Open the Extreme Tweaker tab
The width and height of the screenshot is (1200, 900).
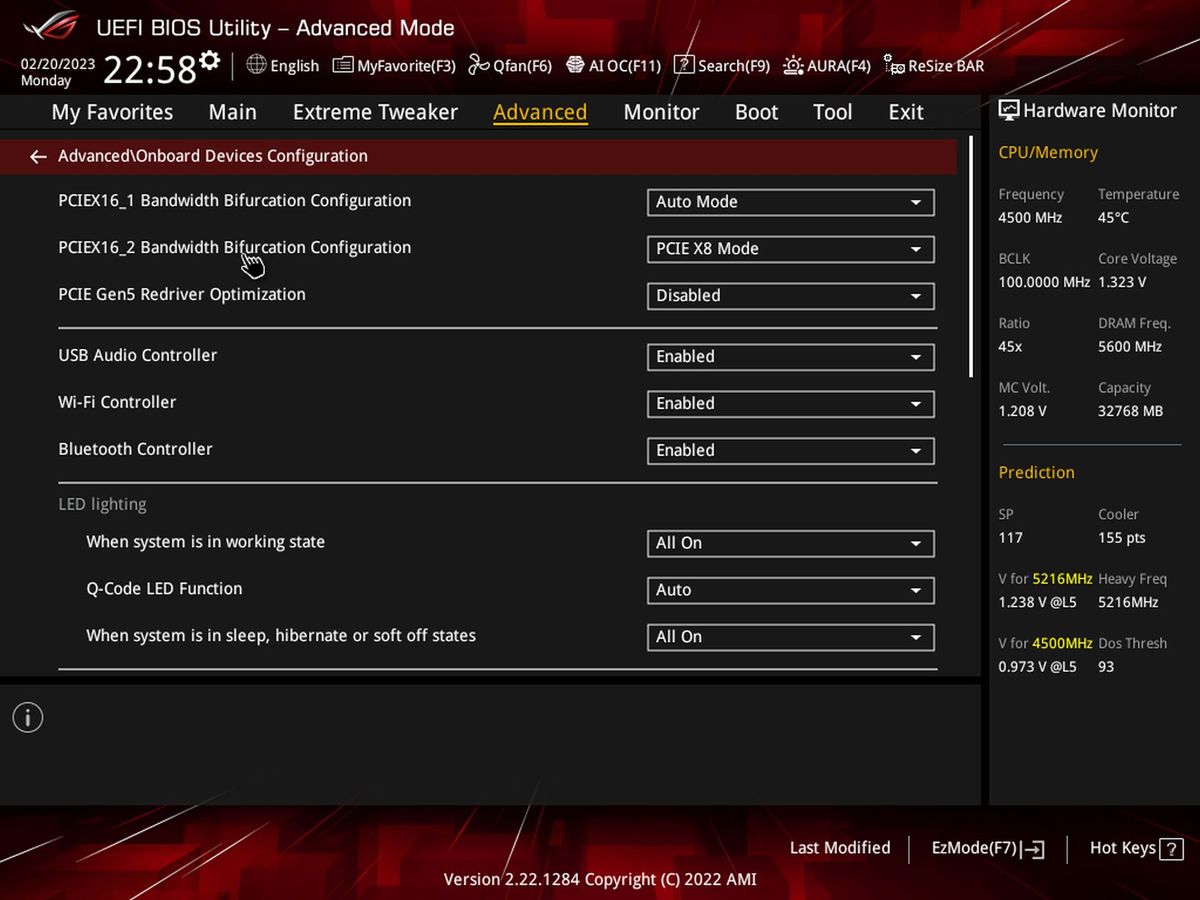tap(375, 112)
